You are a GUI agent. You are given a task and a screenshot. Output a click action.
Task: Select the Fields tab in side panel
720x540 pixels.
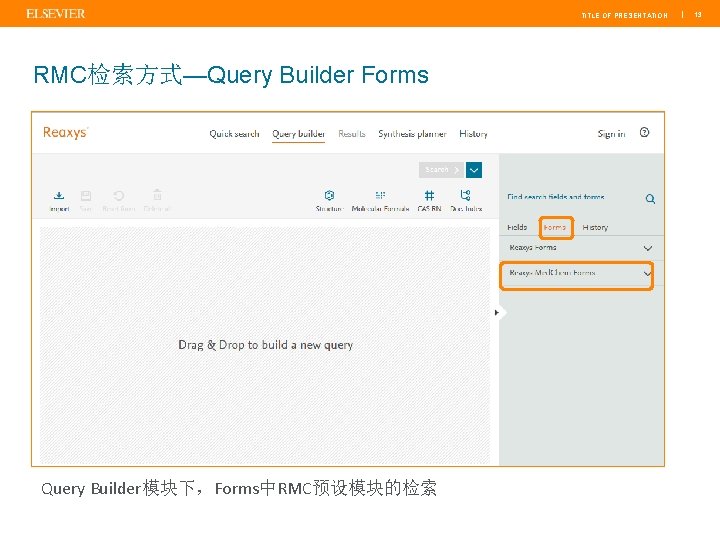click(x=517, y=227)
